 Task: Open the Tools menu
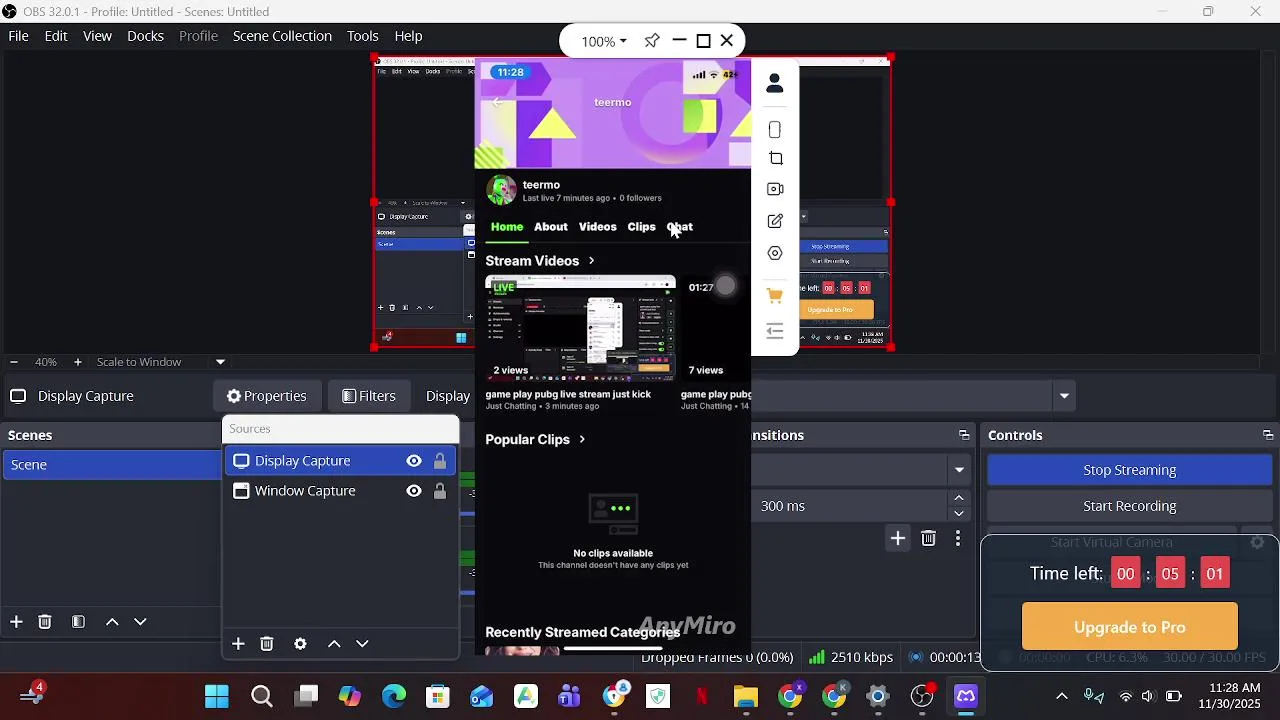[362, 36]
